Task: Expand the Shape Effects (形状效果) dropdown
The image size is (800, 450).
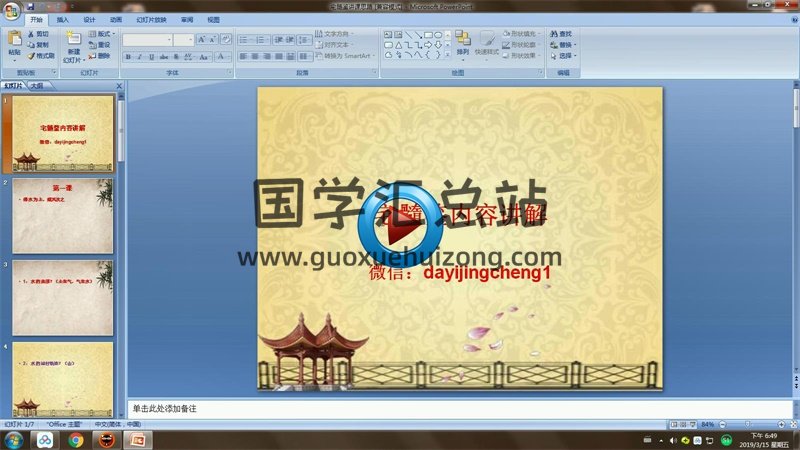Action: (521, 56)
